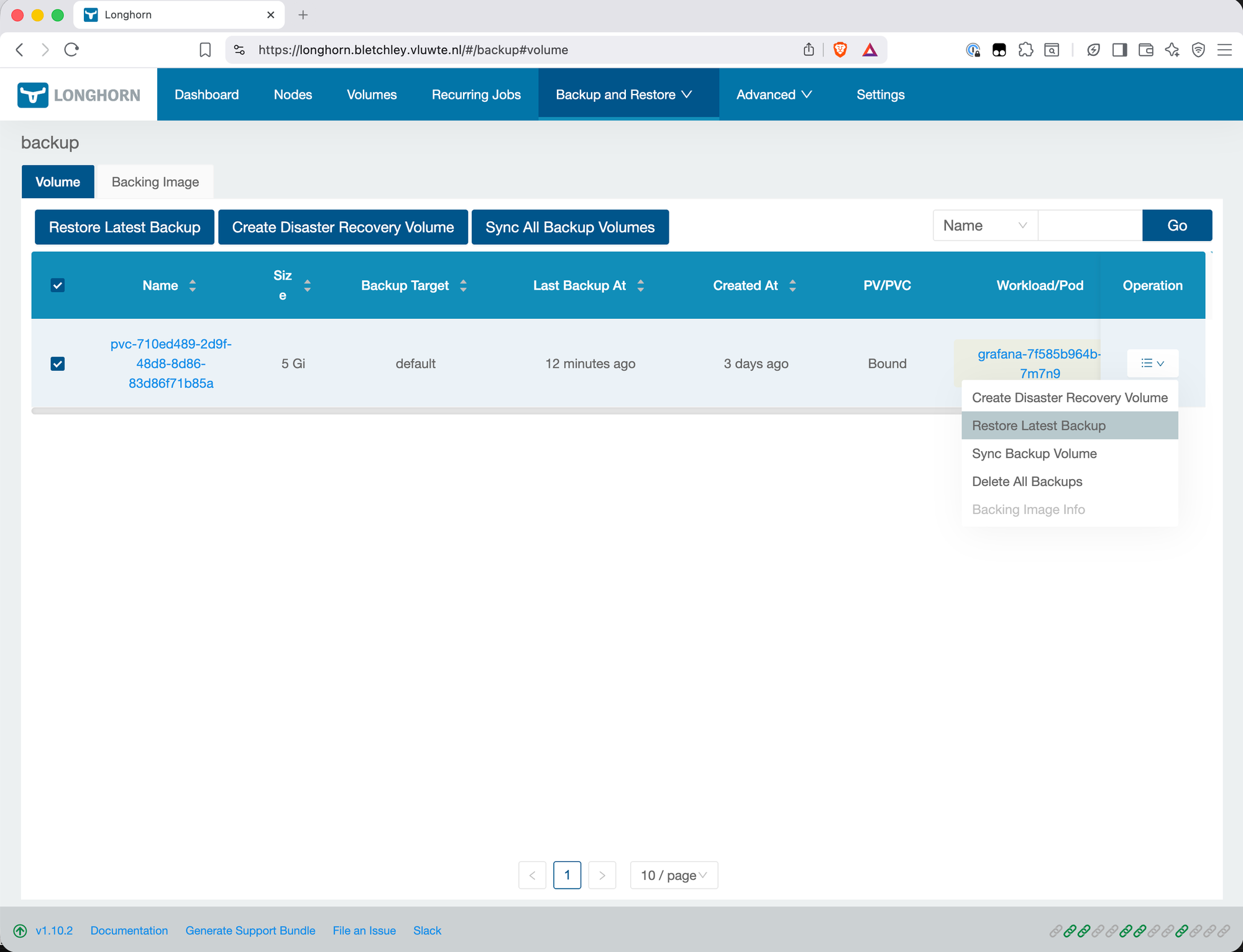Open the Brave Wallet icon
This screenshot has height=952, width=1243.
[x=1145, y=50]
